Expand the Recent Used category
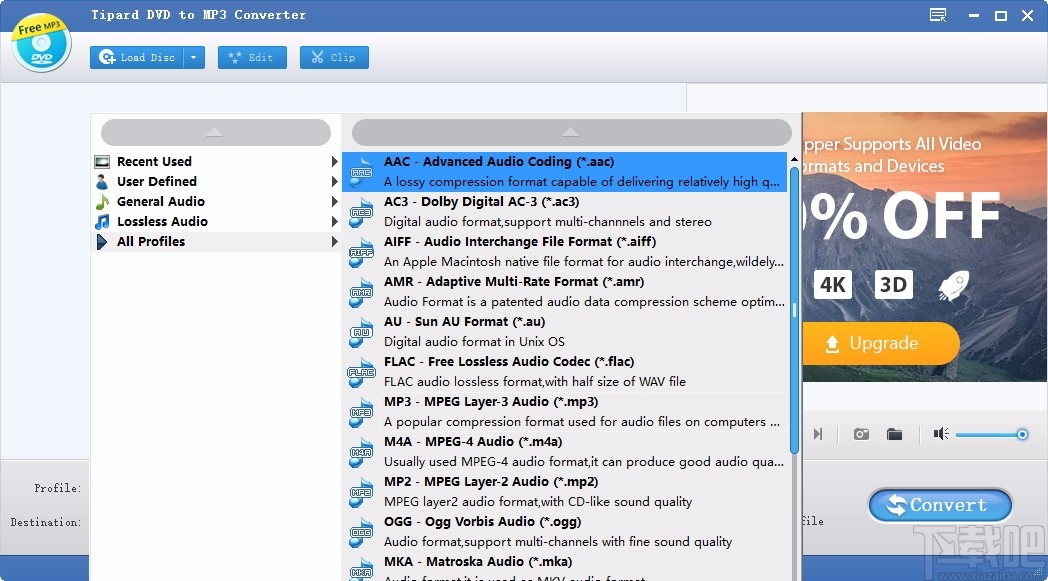The width and height of the screenshot is (1048, 581). tap(334, 161)
